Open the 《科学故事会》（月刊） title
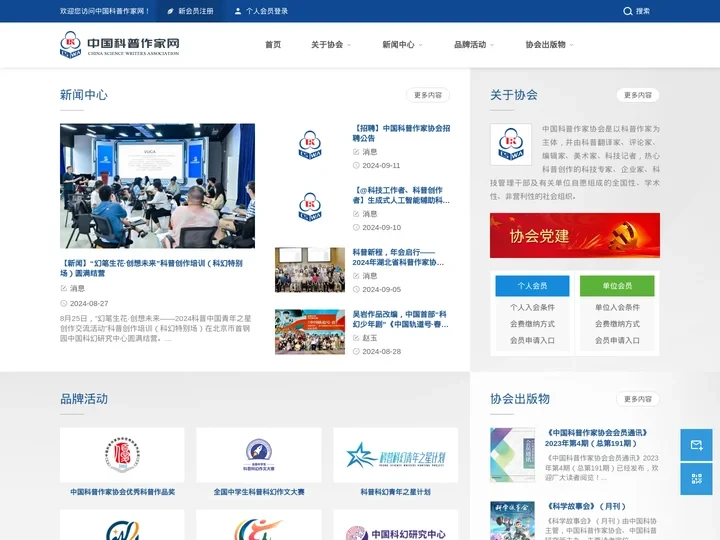 (585, 506)
